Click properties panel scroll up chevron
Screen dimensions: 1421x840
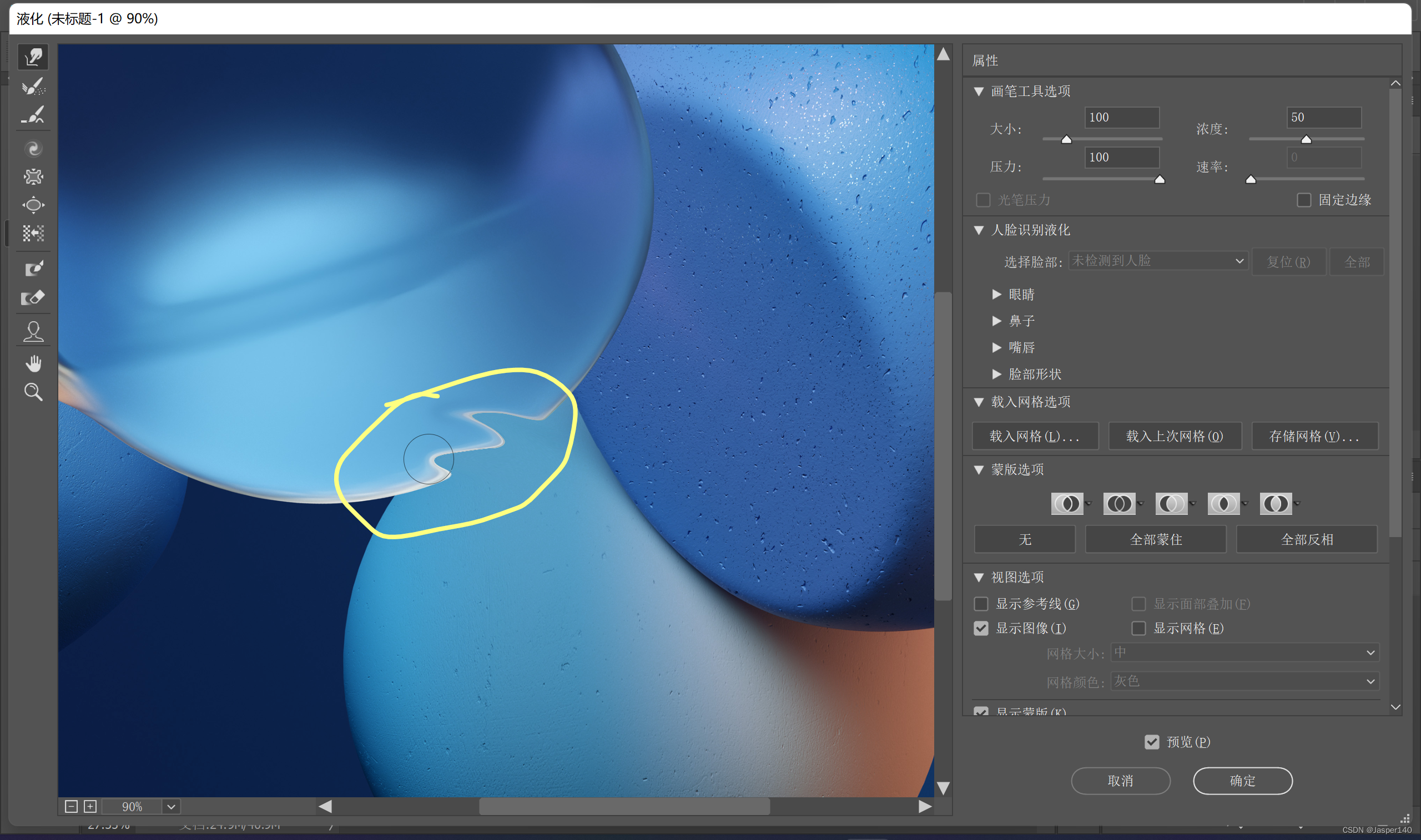(1395, 83)
